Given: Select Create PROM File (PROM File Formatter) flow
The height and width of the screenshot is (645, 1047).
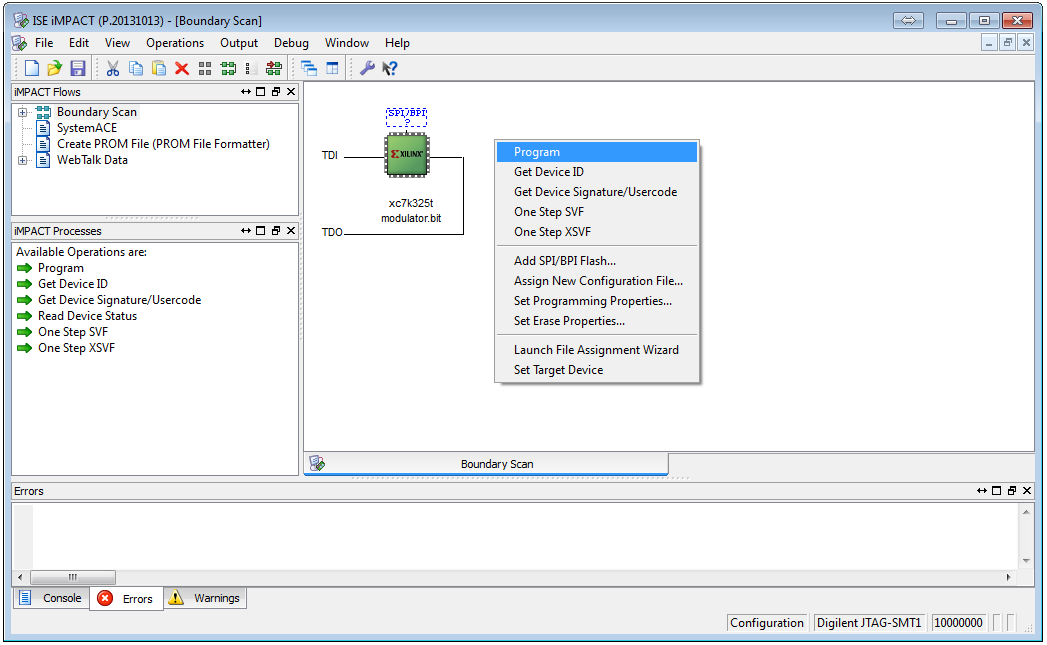Looking at the screenshot, I should [x=163, y=144].
